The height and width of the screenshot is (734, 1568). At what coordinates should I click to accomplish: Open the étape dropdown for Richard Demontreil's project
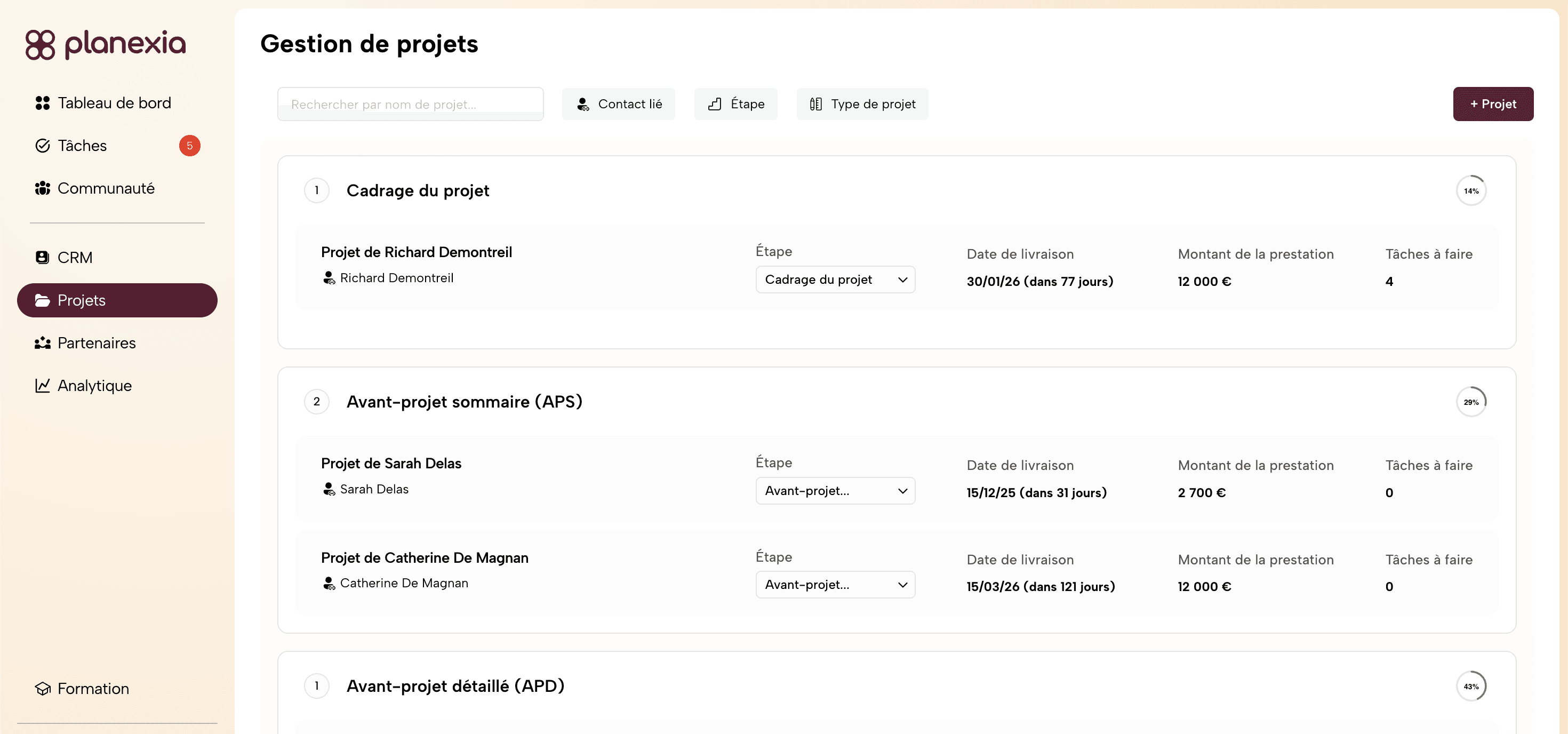(835, 280)
